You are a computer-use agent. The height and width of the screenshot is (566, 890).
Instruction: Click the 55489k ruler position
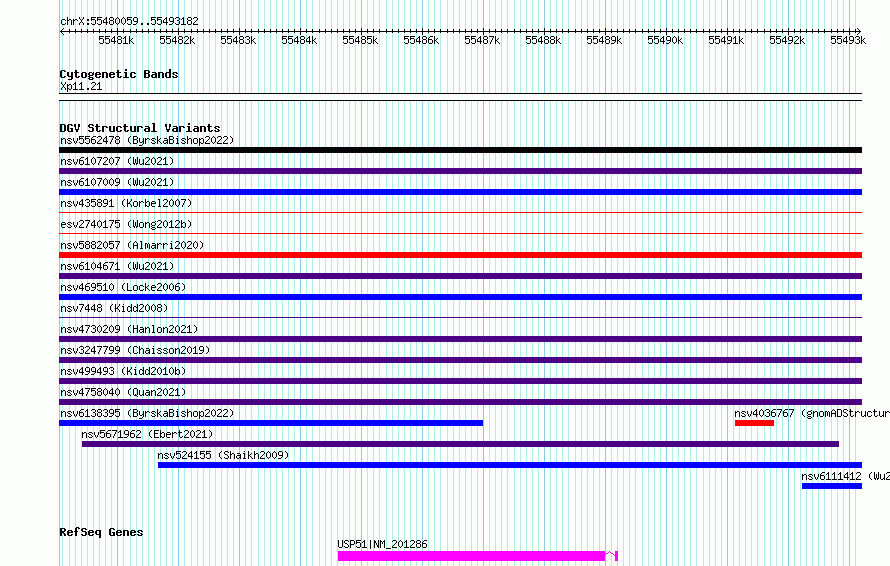(604, 40)
